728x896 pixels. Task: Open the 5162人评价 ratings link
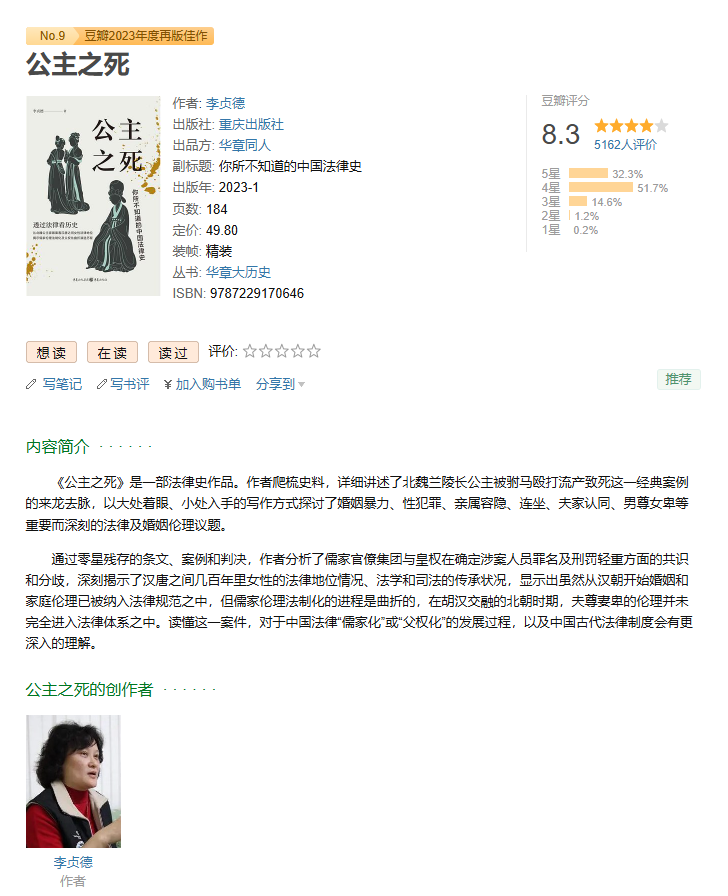625,145
